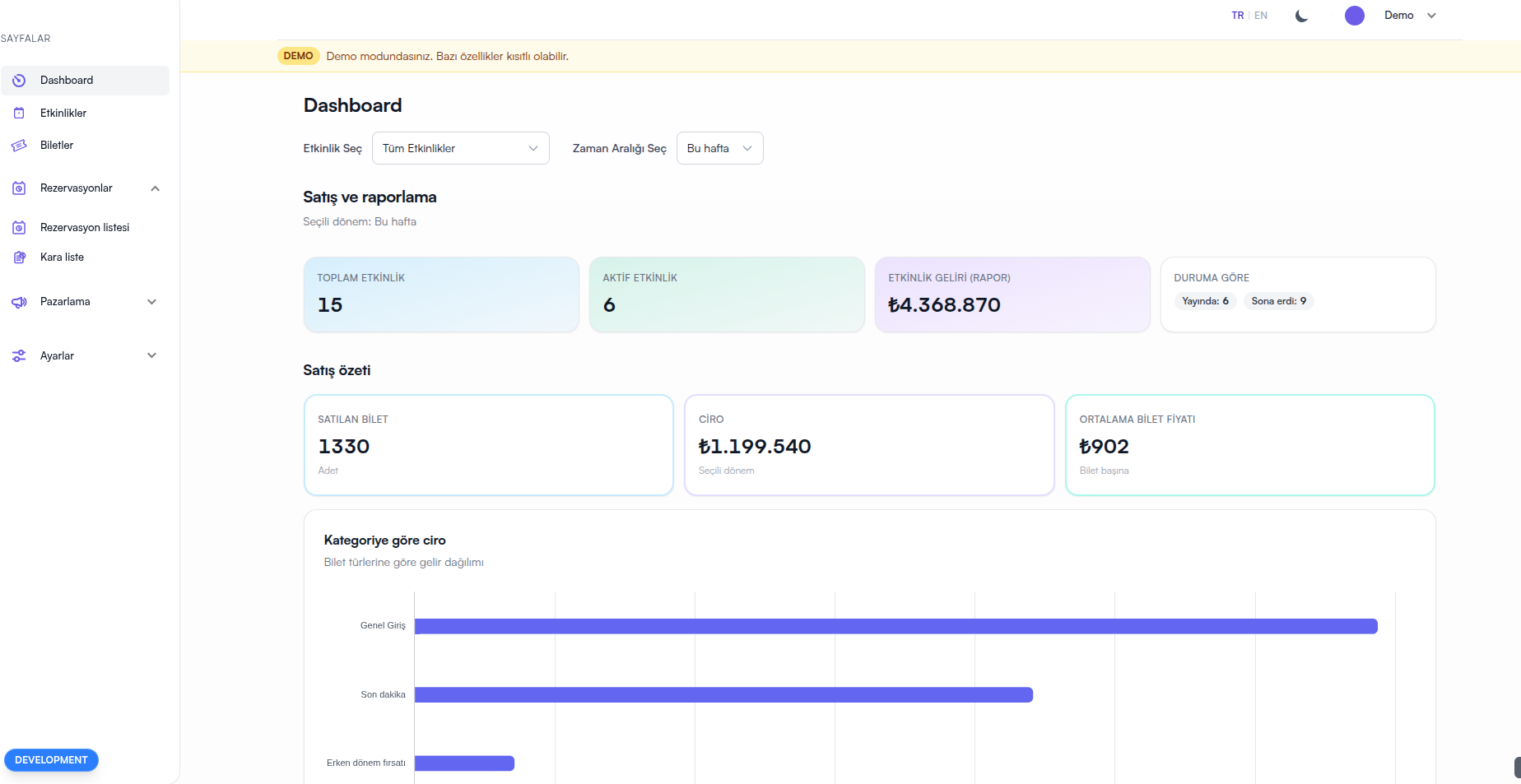Go to Etkinlikler page
This screenshot has width=1521, height=784.
pyautogui.click(x=63, y=113)
